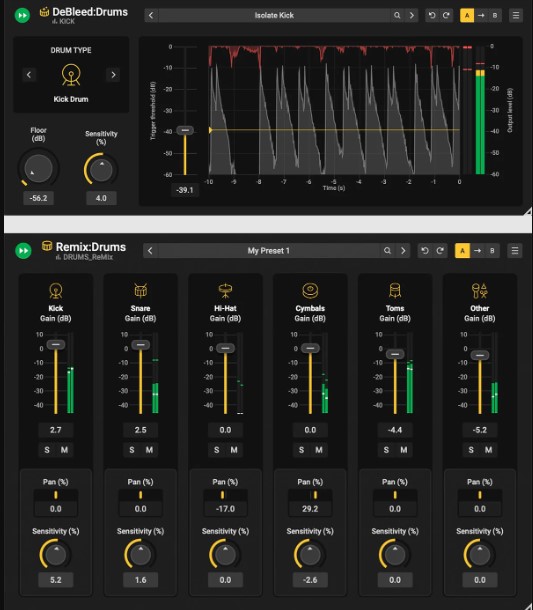Select previous drum type
533x610 pixels.
tap(29, 75)
